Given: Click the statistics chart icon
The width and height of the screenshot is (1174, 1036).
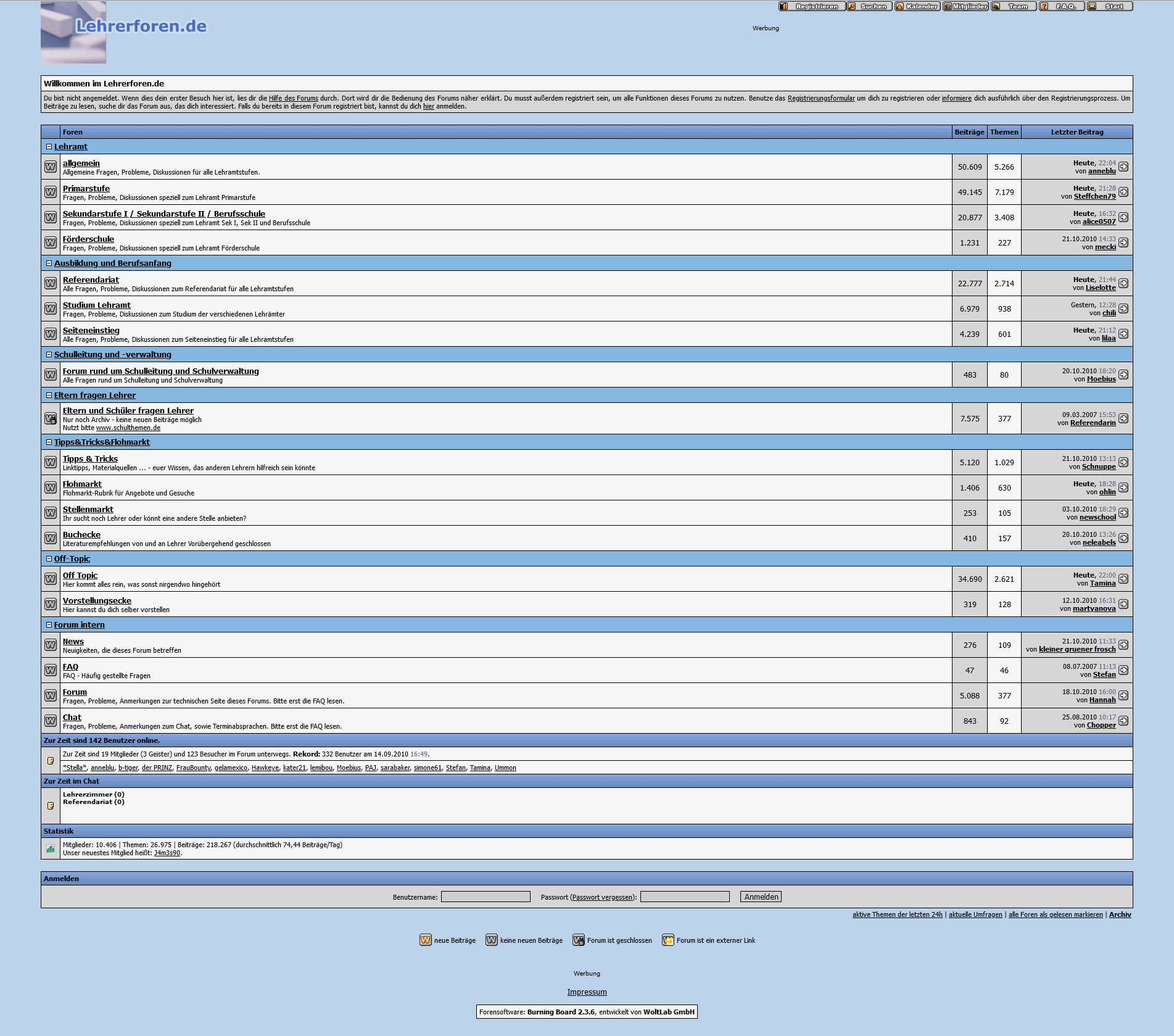Looking at the screenshot, I should coord(51,849).
